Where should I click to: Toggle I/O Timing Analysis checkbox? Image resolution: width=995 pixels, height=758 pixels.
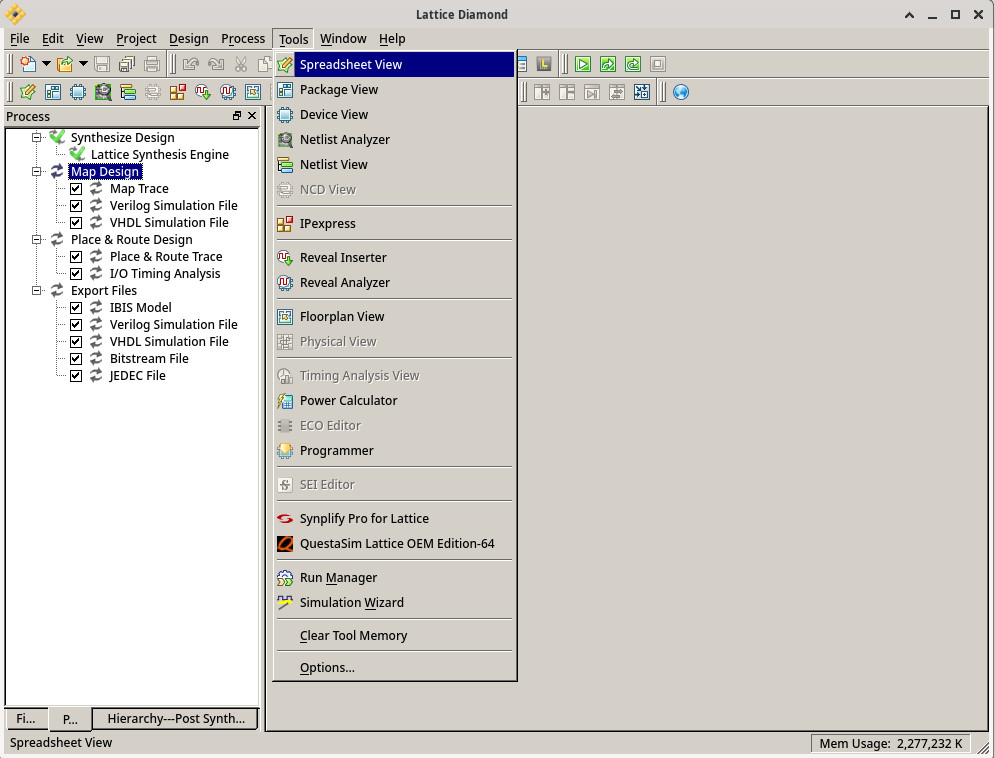pos(76,274)
